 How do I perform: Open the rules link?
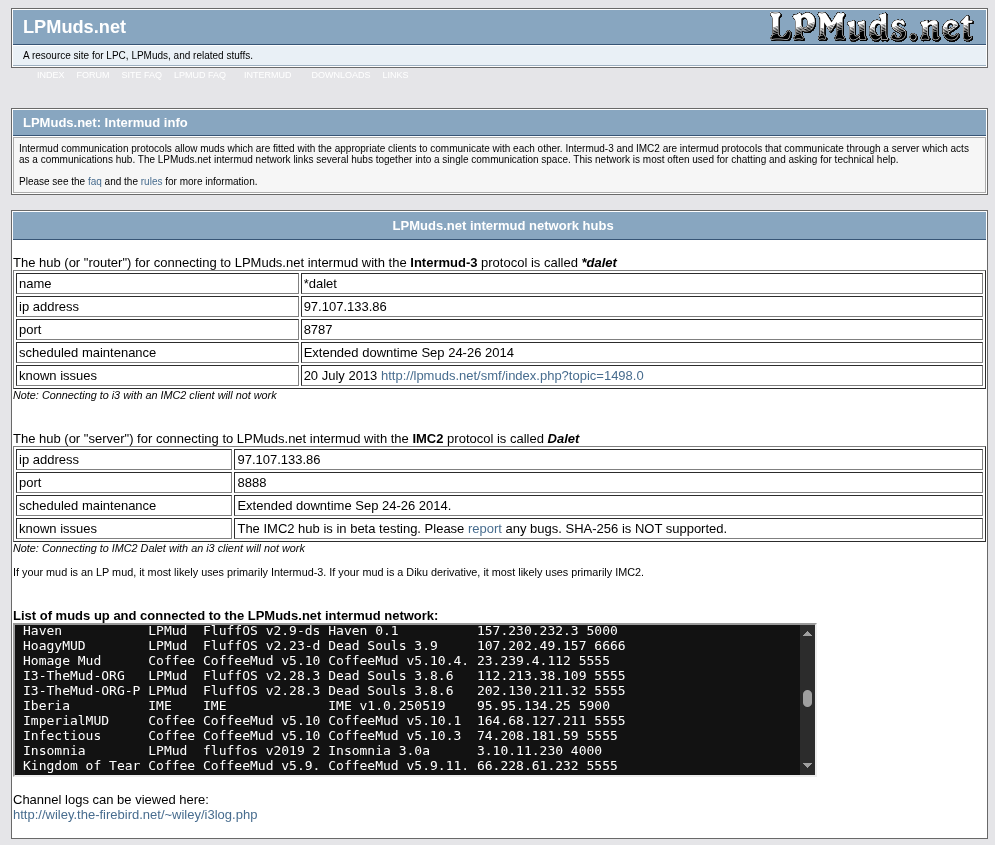tap(151, 181)
